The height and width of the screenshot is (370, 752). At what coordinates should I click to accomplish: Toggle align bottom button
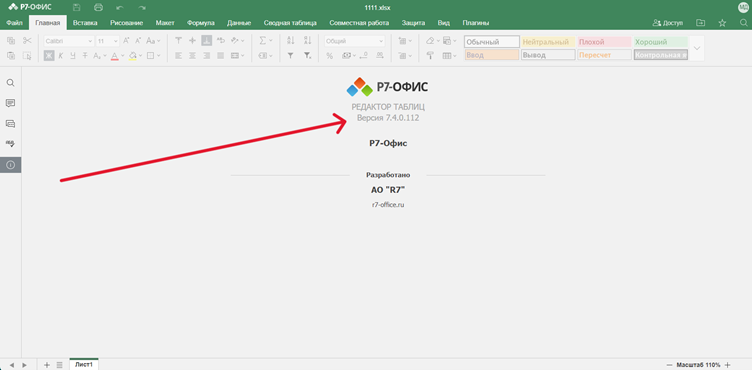pyautogui.click(x=206, y=41)
